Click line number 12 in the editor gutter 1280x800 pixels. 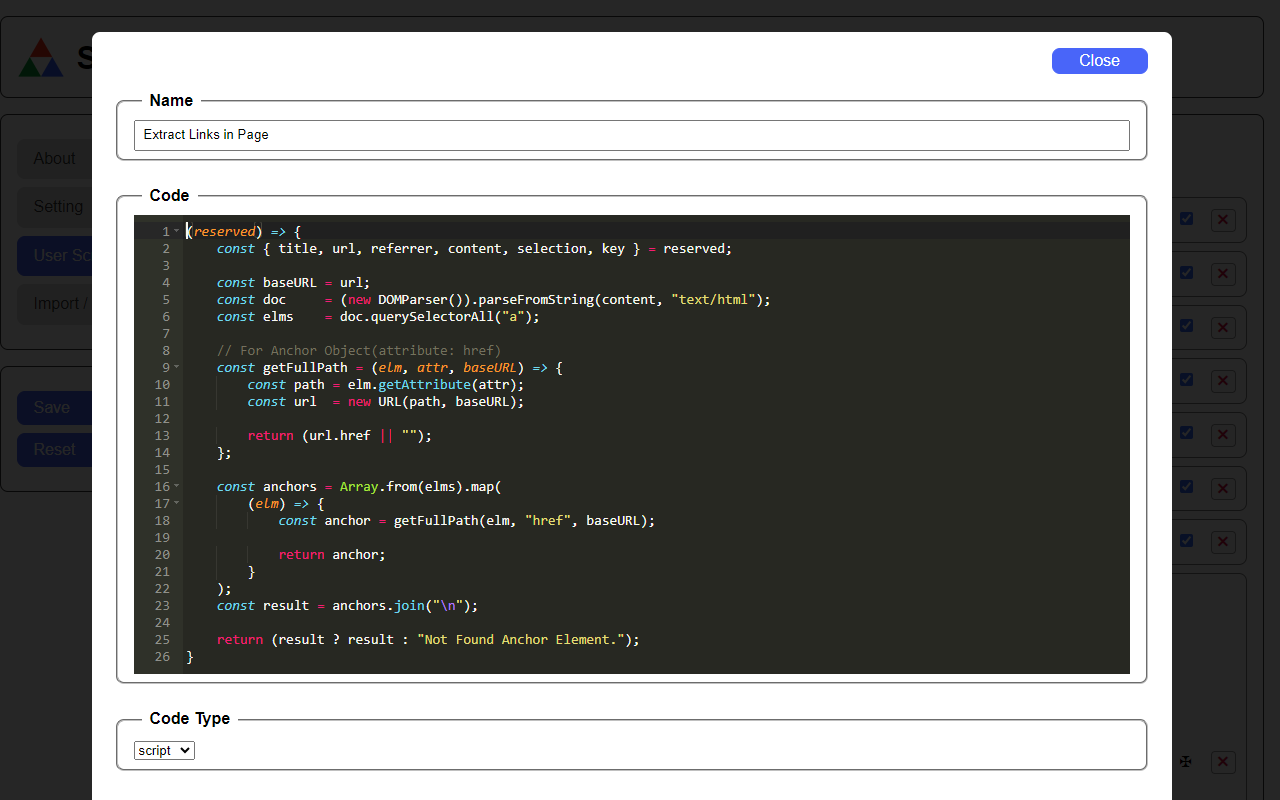pyautogui.click(x=163, y=418)
